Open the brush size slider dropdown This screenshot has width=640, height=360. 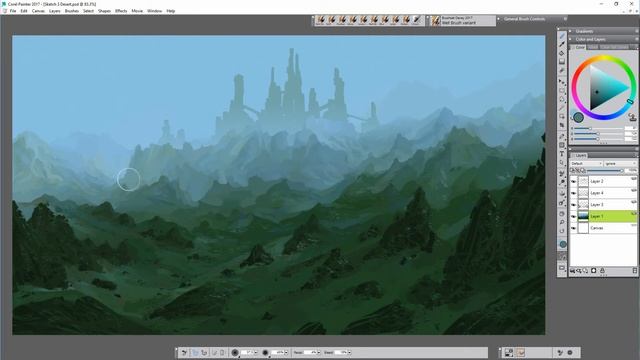(256, 352)
